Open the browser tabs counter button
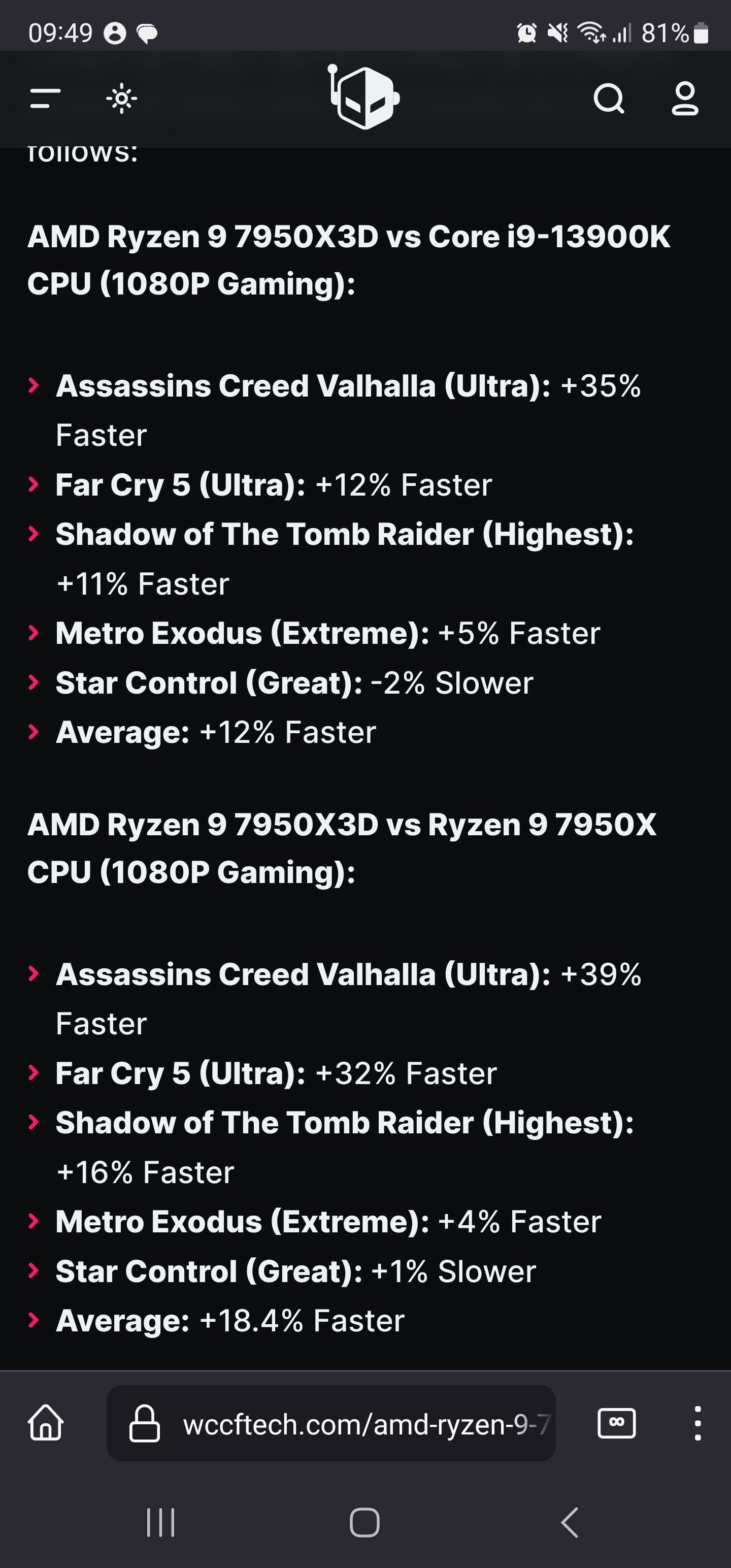The height and width of the screenshot is (1568, 731). tap(617, 1423)
